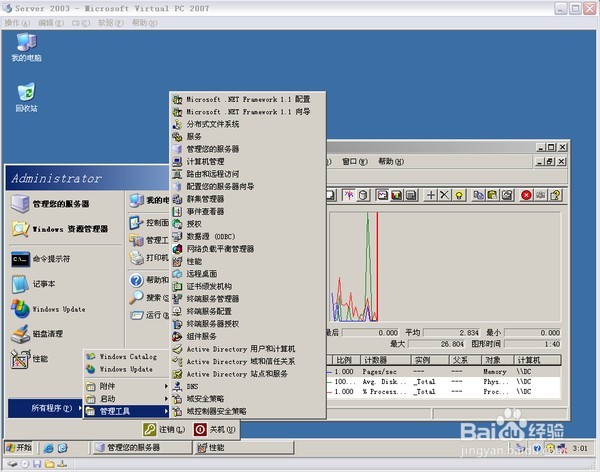Click View Log Data cylinder icon

(x=363, y=195)
